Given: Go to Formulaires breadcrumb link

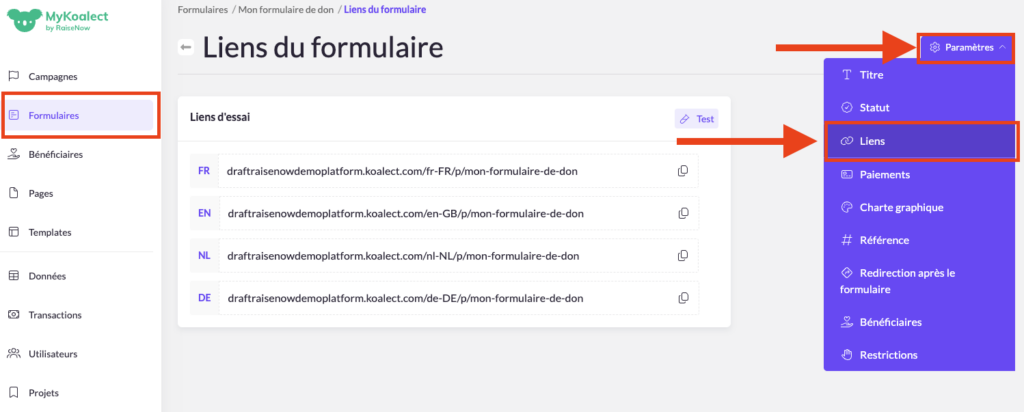Looking at the screenshot, I should (204, 9).
